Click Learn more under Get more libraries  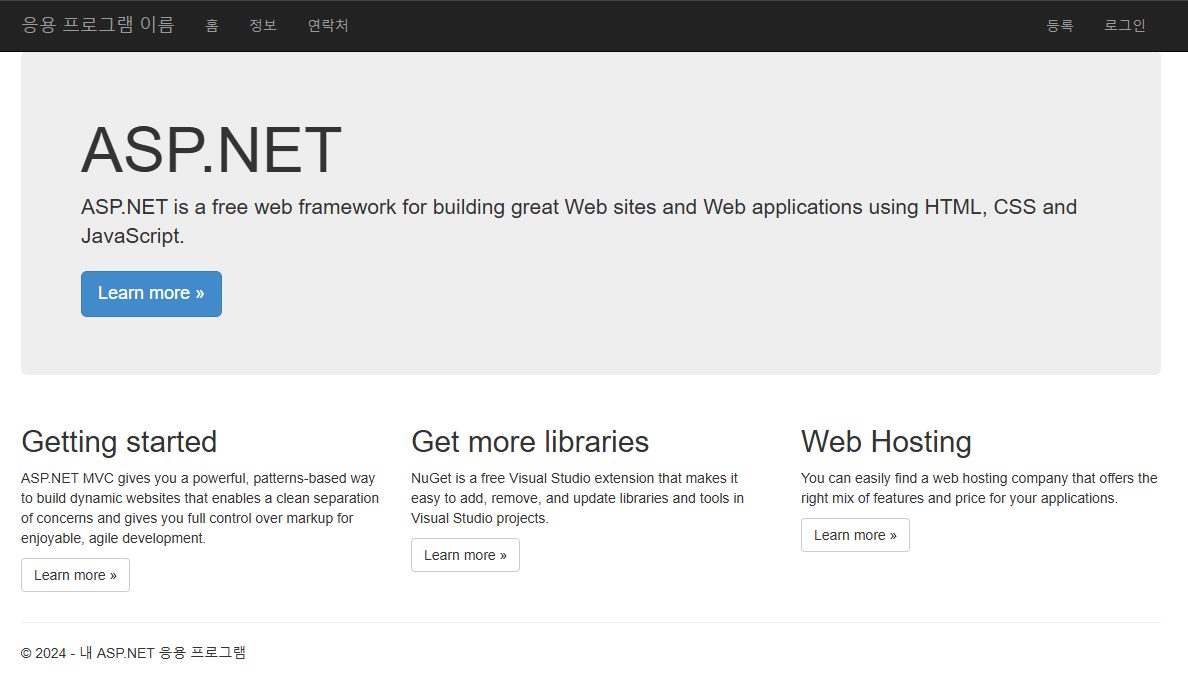pos(465,556)
